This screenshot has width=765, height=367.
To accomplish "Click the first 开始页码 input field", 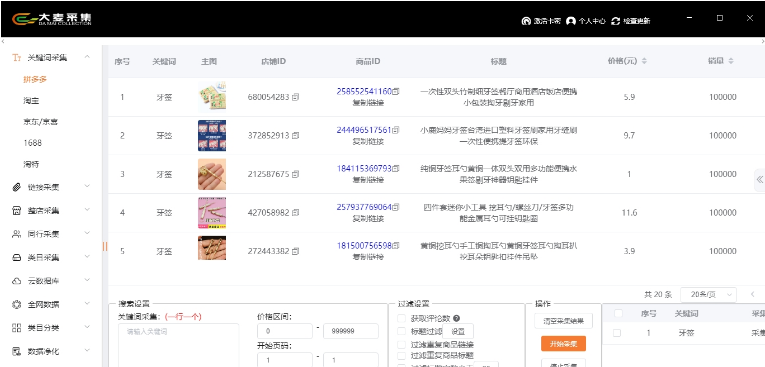I will pyautogui.click(x=285, y=360).
